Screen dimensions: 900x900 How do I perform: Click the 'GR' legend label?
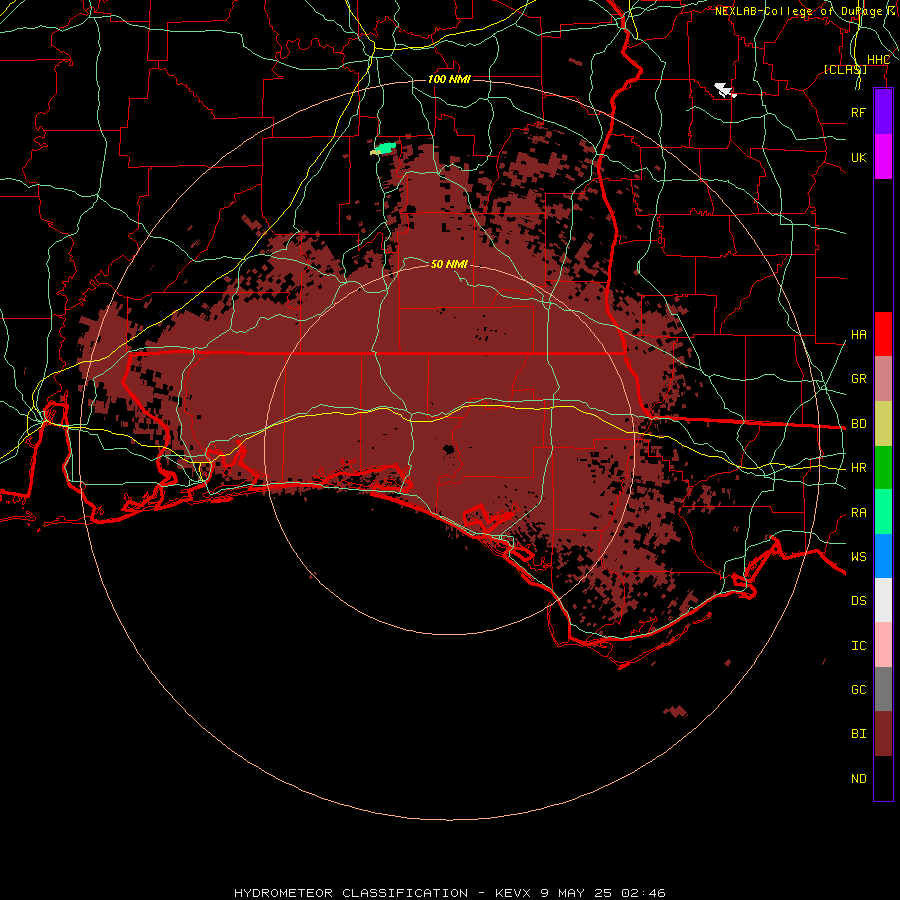(x=859, y=379)
